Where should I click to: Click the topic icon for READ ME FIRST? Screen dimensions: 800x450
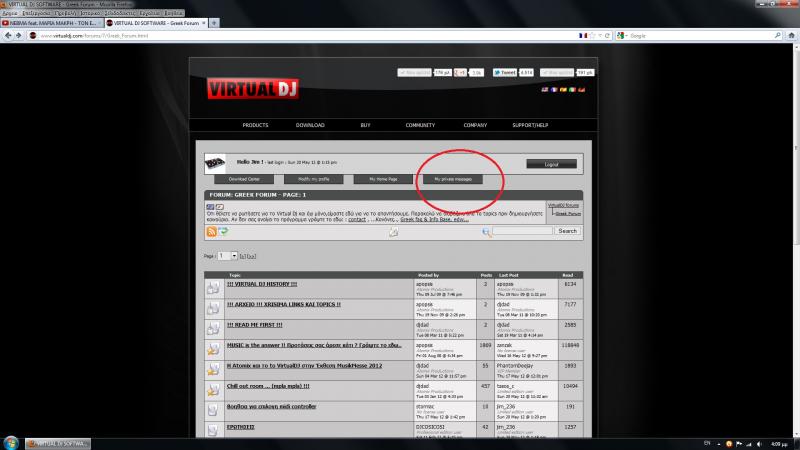pyautogui.click(x=213, y=329)
